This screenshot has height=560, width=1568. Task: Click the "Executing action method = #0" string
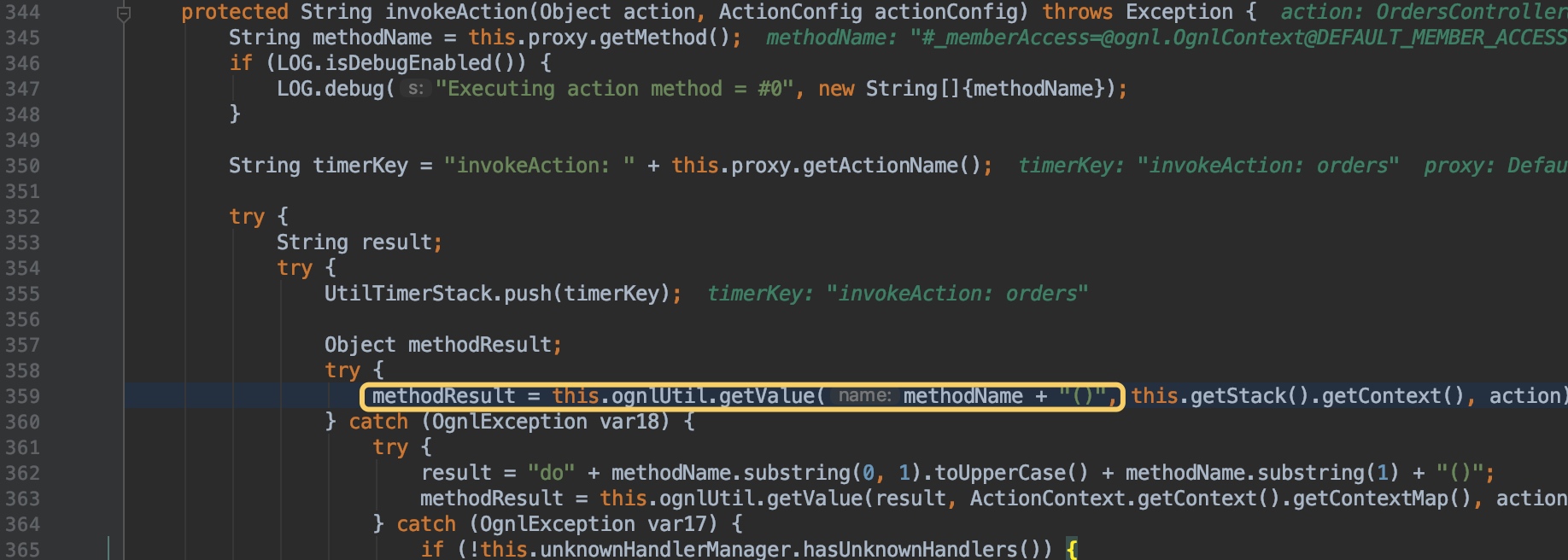click(615, 89)
